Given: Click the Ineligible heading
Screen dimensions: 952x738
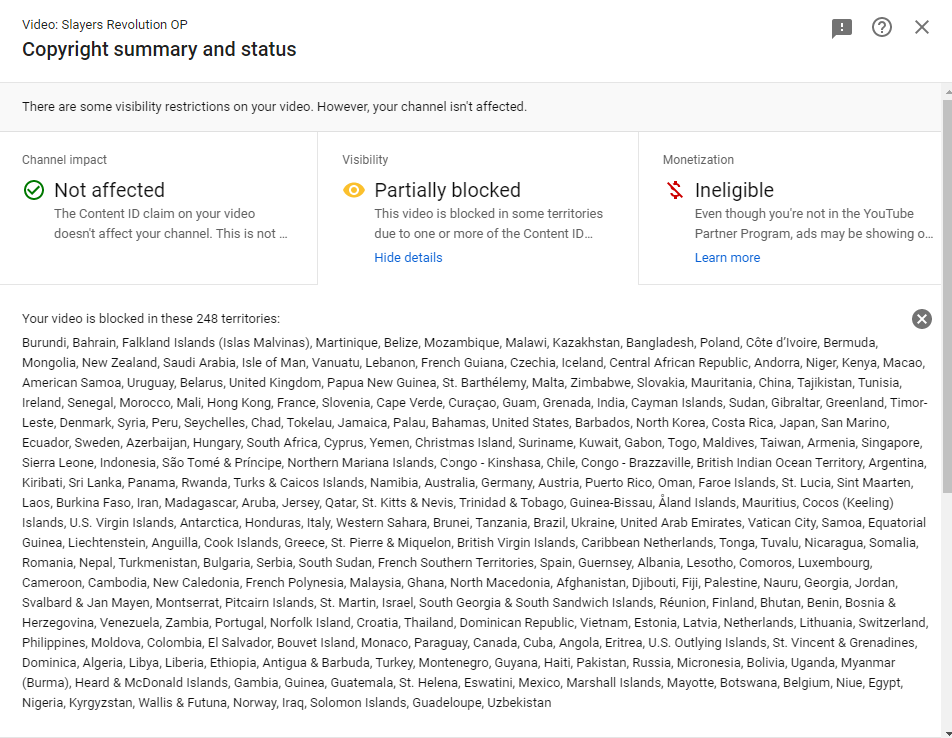Looking at the screenshot, I should pyautogui.click(x=734, y=190).
